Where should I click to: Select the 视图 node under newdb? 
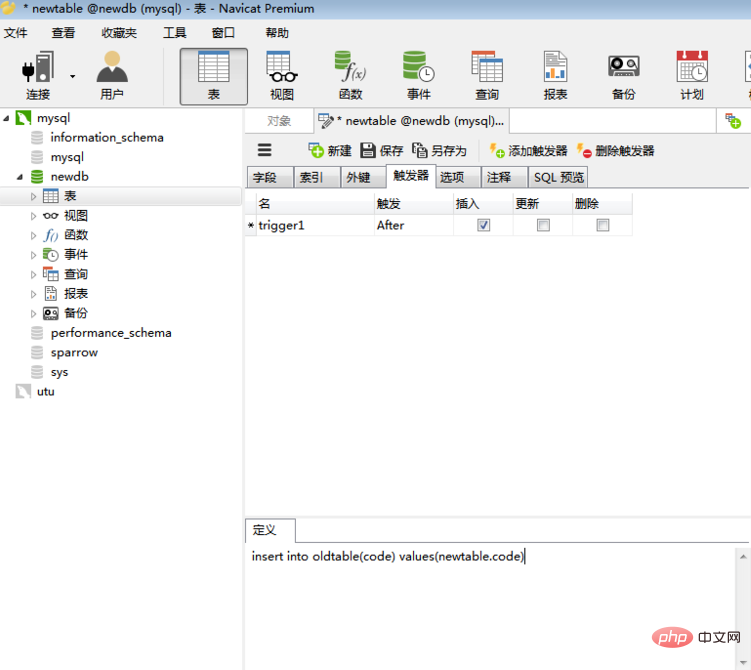click(76, 216)
